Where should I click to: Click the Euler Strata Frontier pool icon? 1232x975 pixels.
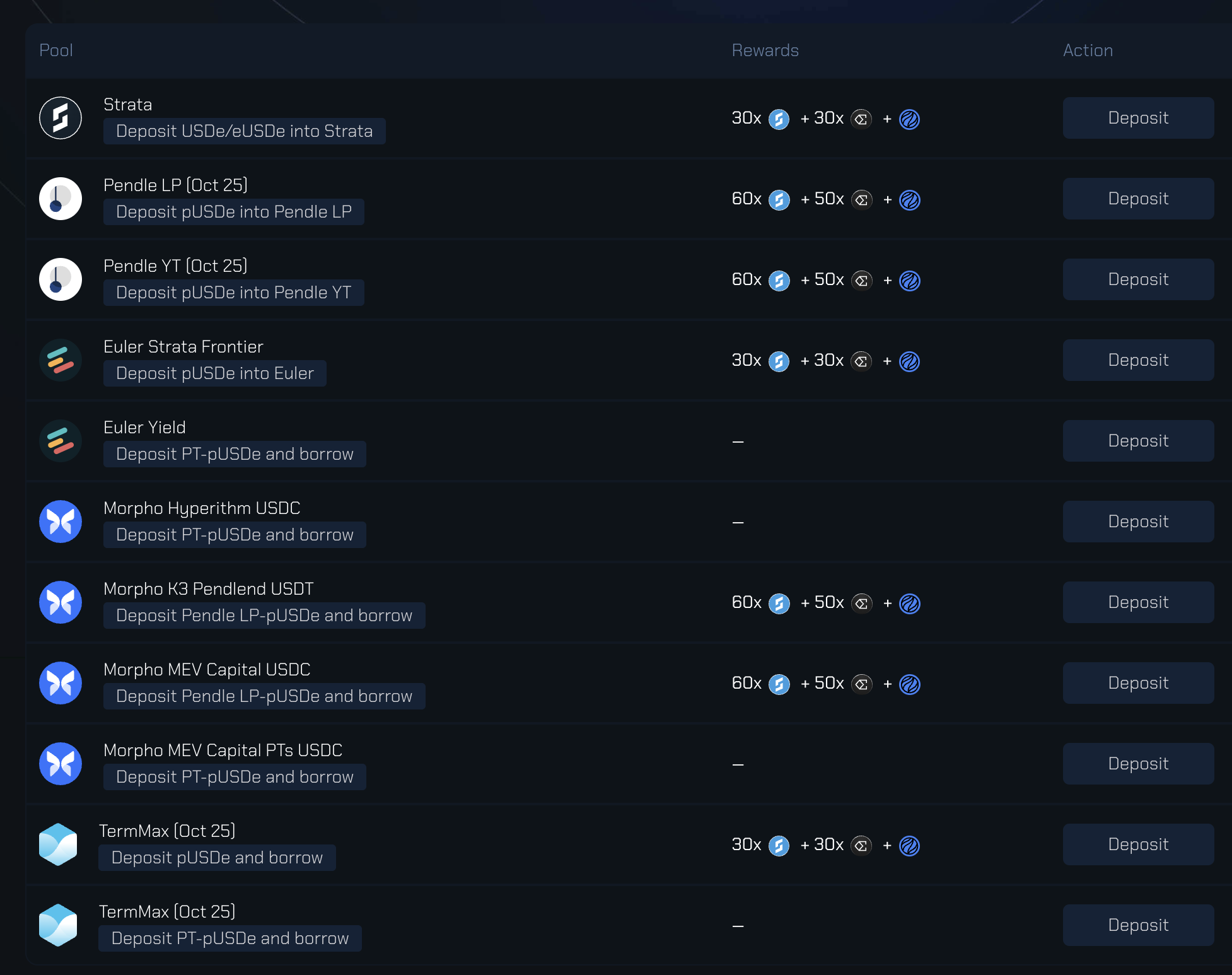61,360
